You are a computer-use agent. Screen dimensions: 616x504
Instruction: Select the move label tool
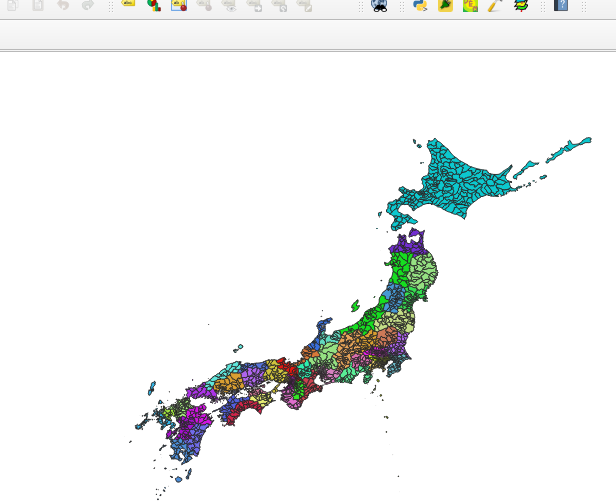pyautogui.click(x=254, y=5)
